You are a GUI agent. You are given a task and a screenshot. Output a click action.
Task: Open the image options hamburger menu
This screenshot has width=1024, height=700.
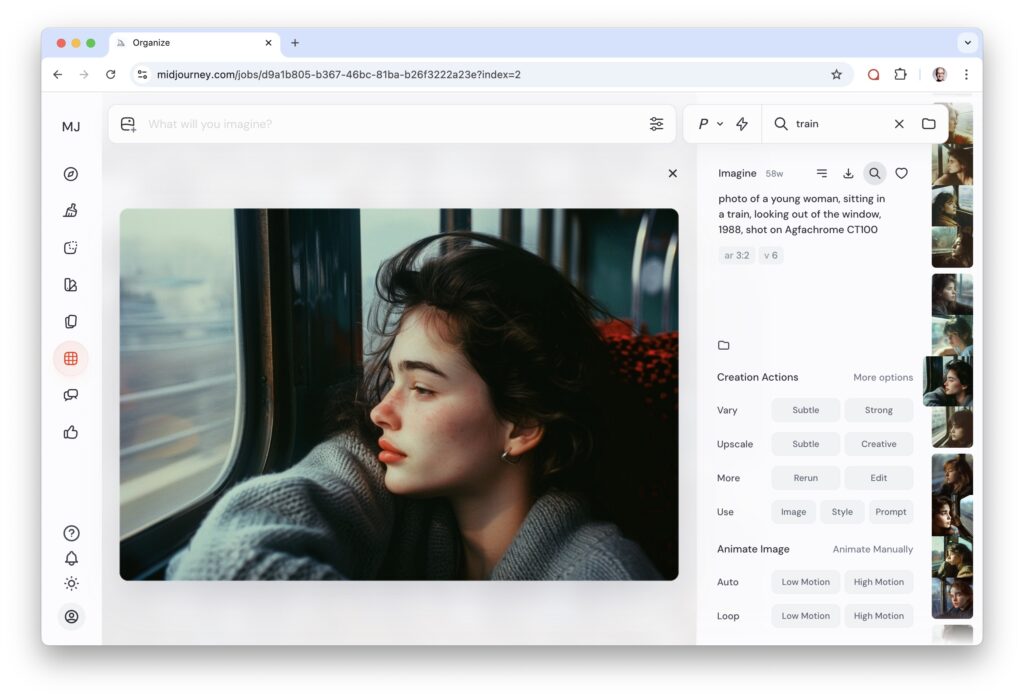coord(821,174)
